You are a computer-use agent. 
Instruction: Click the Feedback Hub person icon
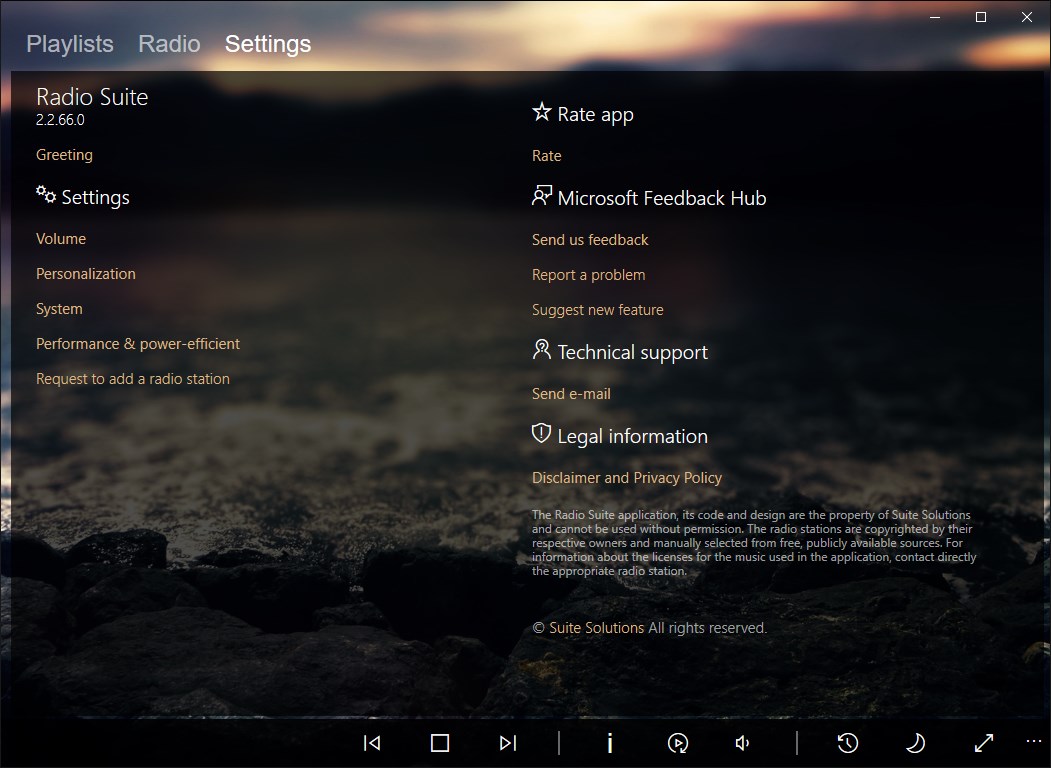pyautogui.click(x=542, y=196)
